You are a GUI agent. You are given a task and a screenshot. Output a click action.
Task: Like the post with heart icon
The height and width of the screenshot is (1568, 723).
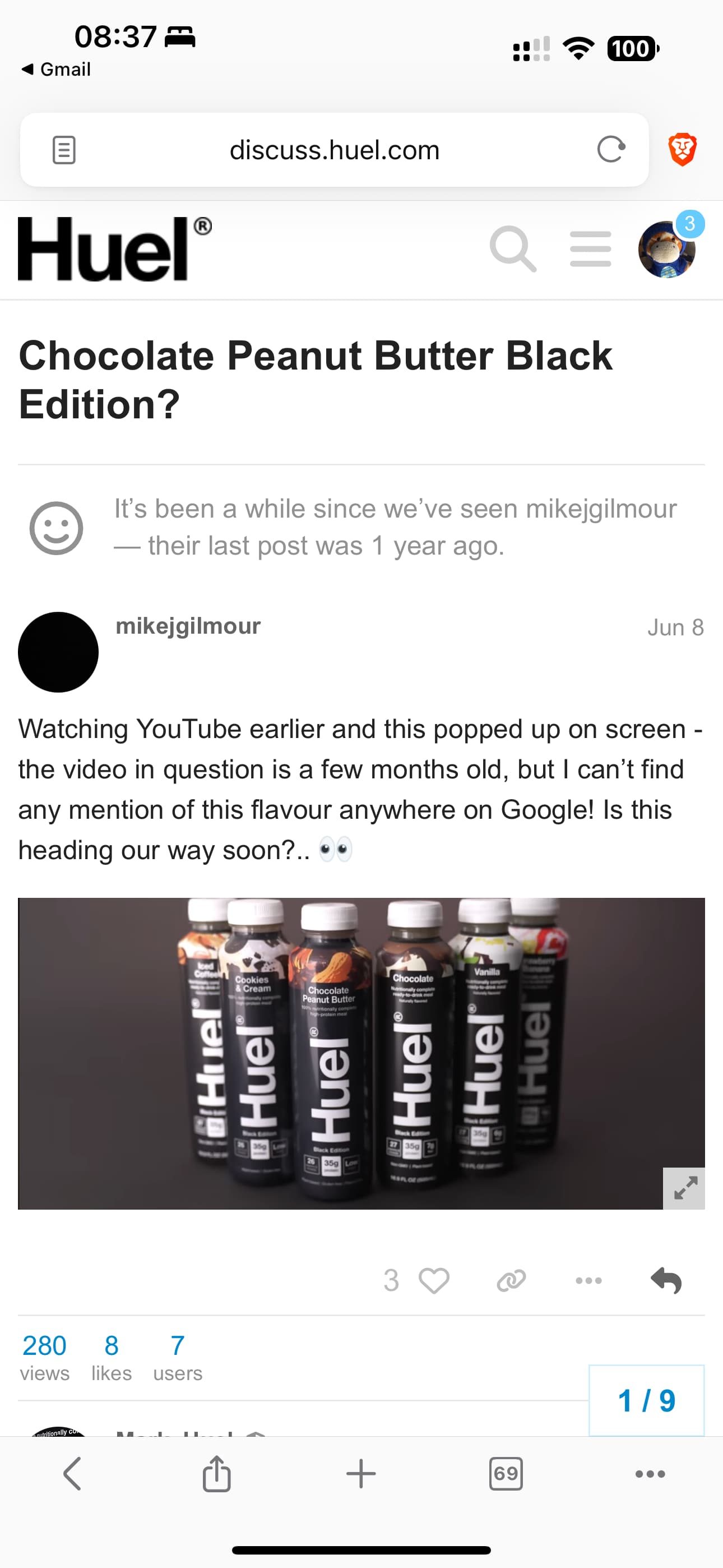click(x=434, y=1280)
